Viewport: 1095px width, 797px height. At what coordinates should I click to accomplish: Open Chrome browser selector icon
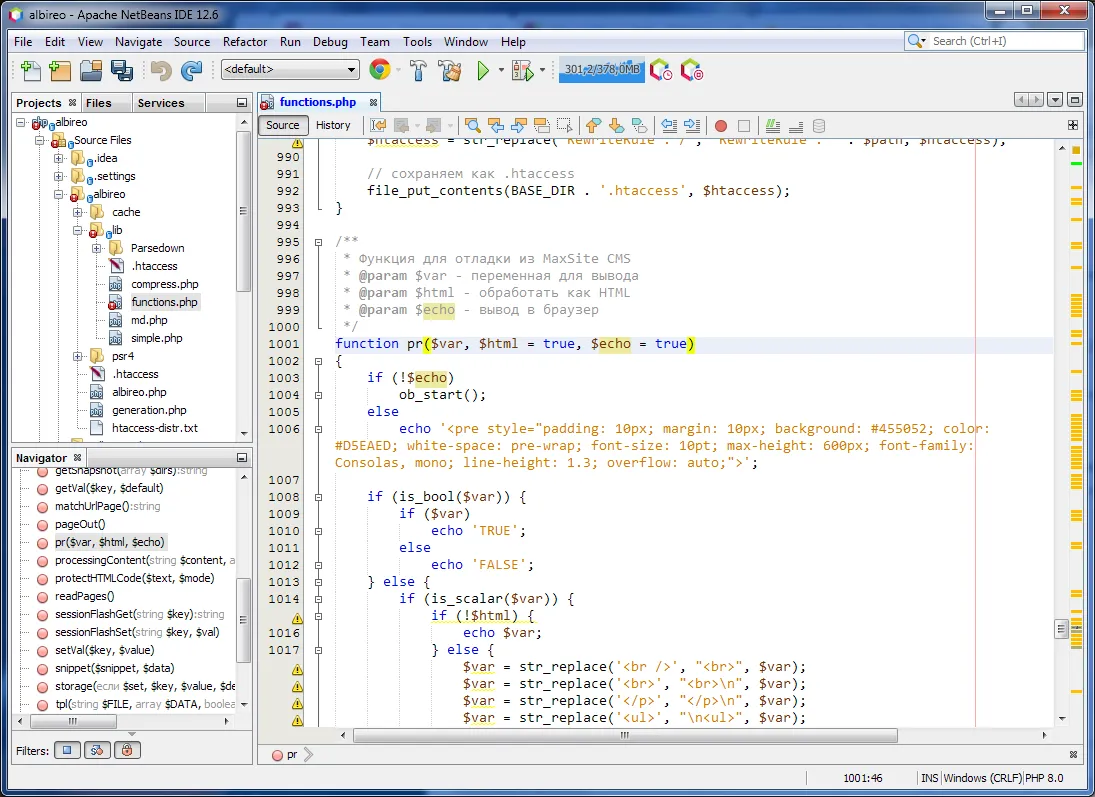pyautogui.click(x=379, y=70)
